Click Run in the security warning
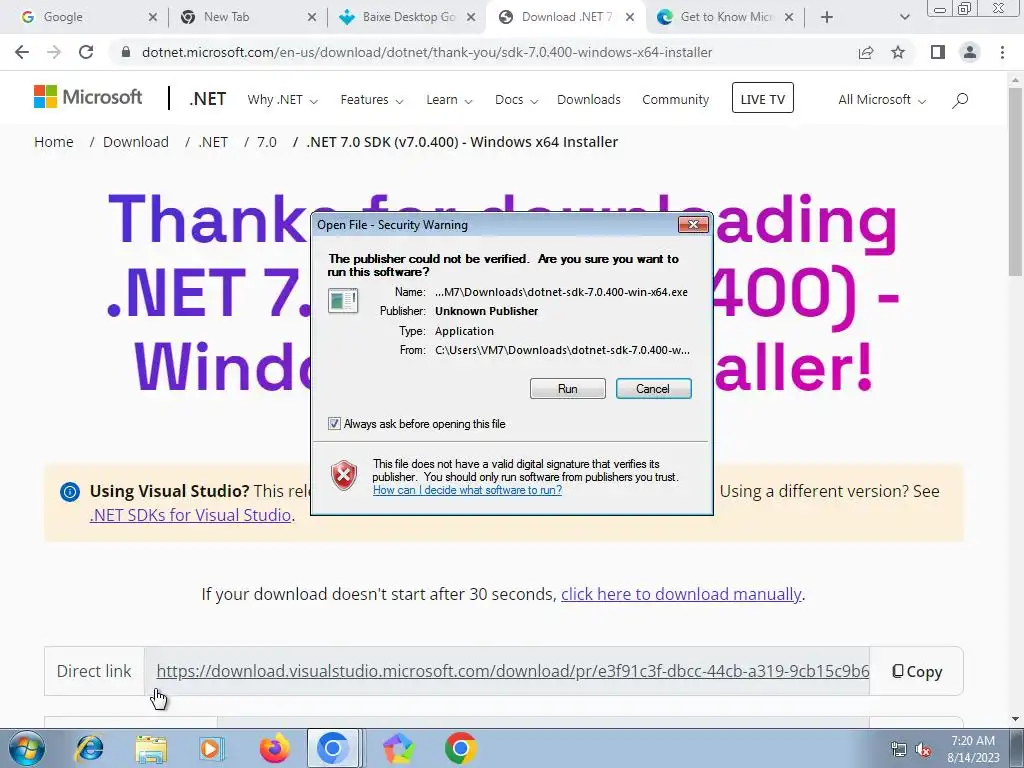 pos(568,389)
